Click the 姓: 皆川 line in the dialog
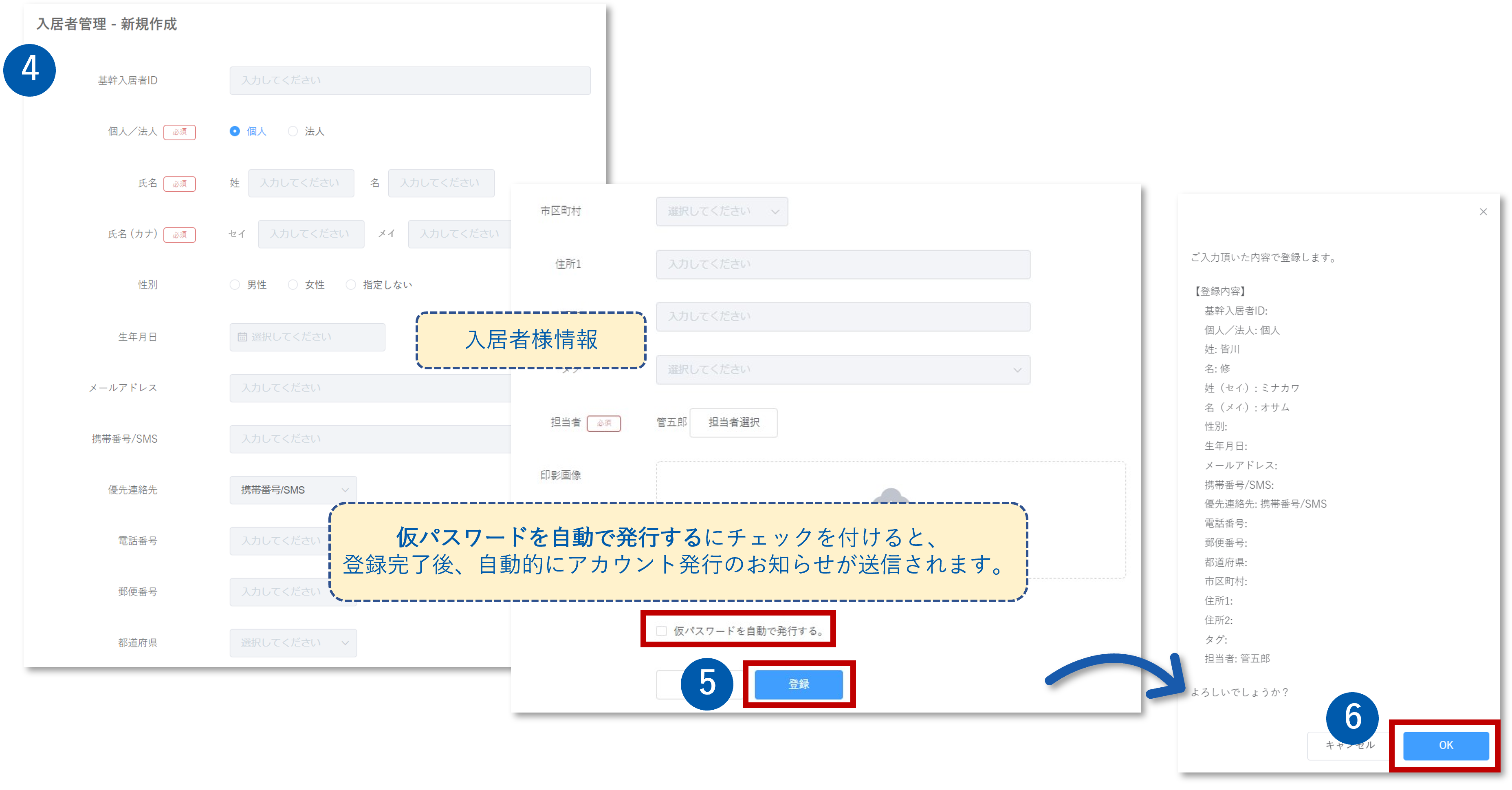This screenshot has width=1512, height=790. click(x=1221, y=349)
